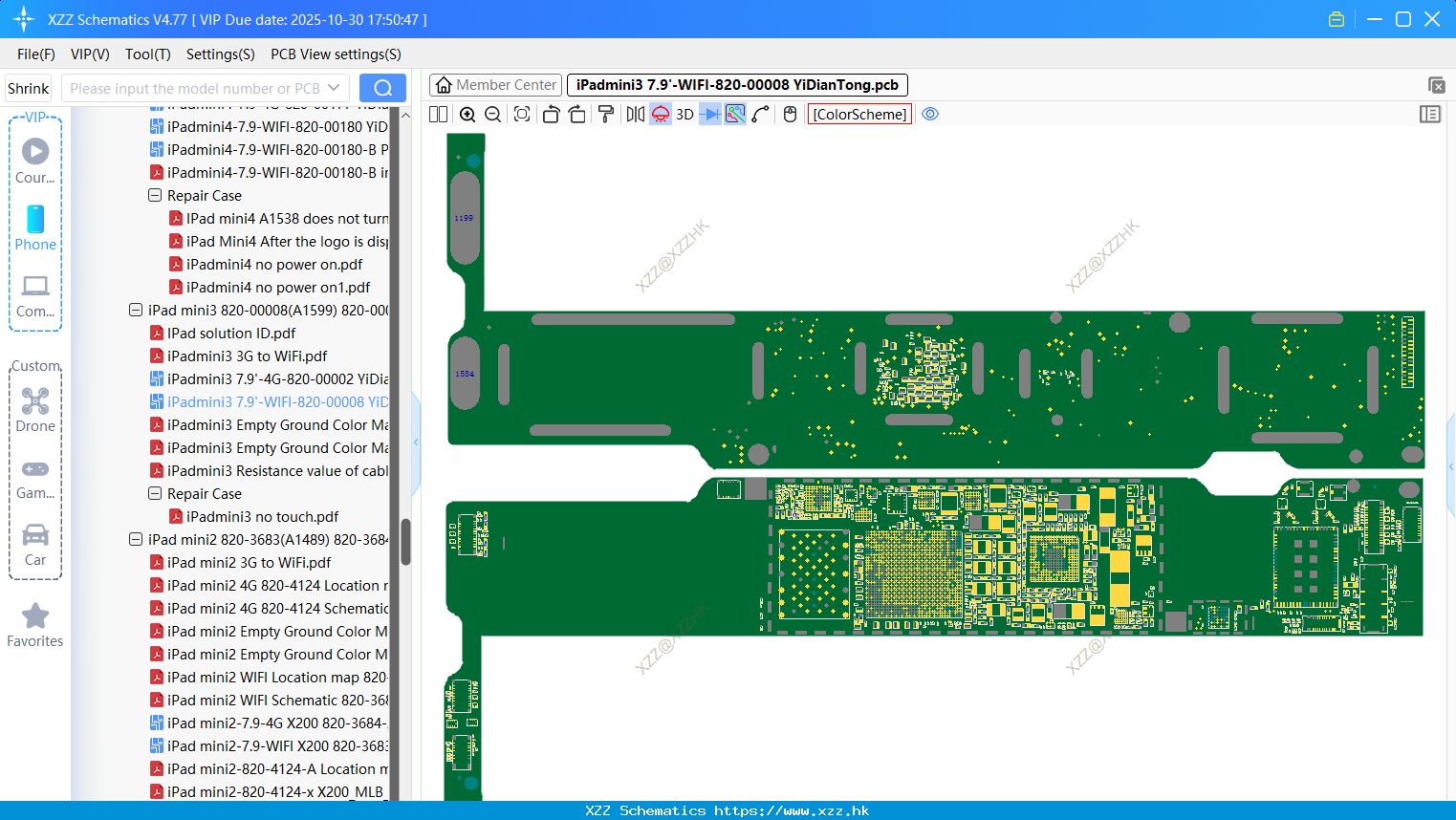1456x820 pixels.
Task: Open iPadmini4 no power on1.pdf
Action: tap(270, 287)
